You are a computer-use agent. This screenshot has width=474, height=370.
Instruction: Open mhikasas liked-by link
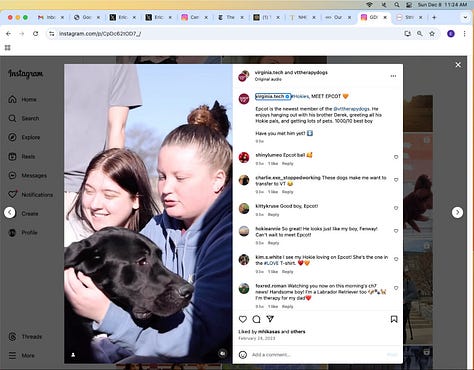click(269, 332)
